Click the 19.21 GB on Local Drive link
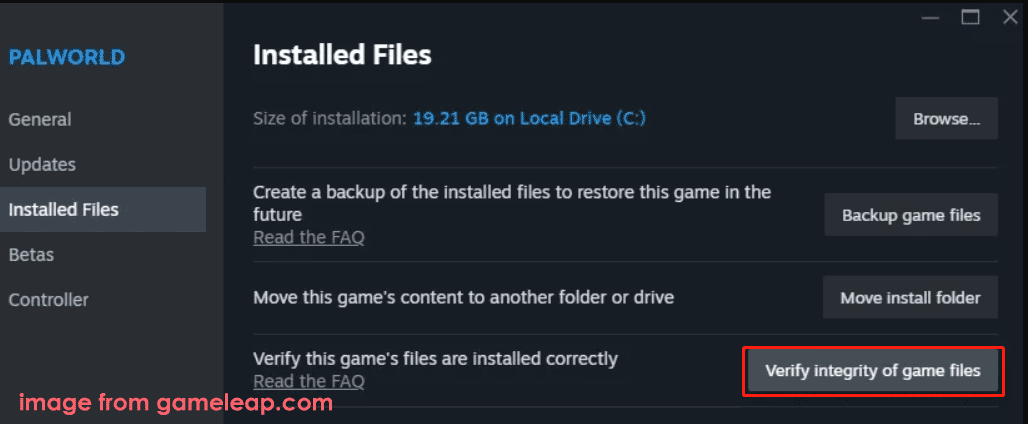Screen dimensions: 1028x424 coord(529,118)
